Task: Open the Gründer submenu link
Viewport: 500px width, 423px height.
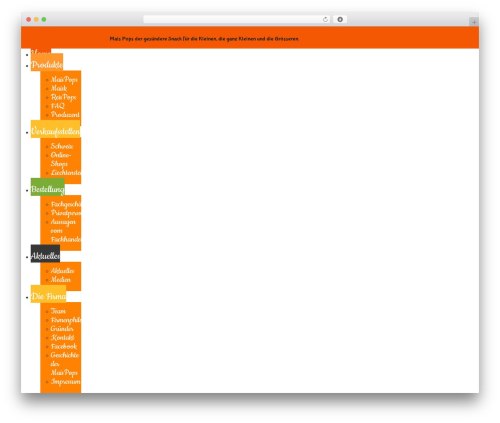Action: (x=62, y=329)
